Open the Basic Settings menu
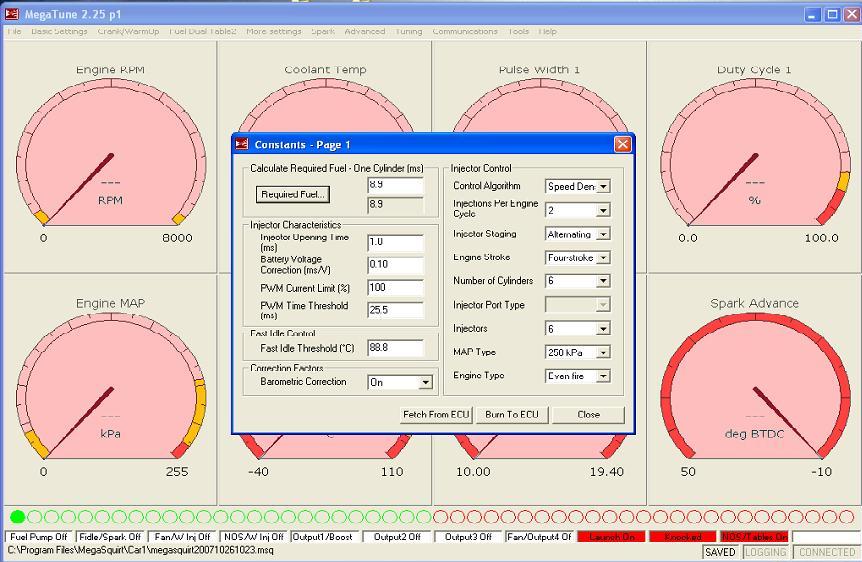 [x=59, y=31]
